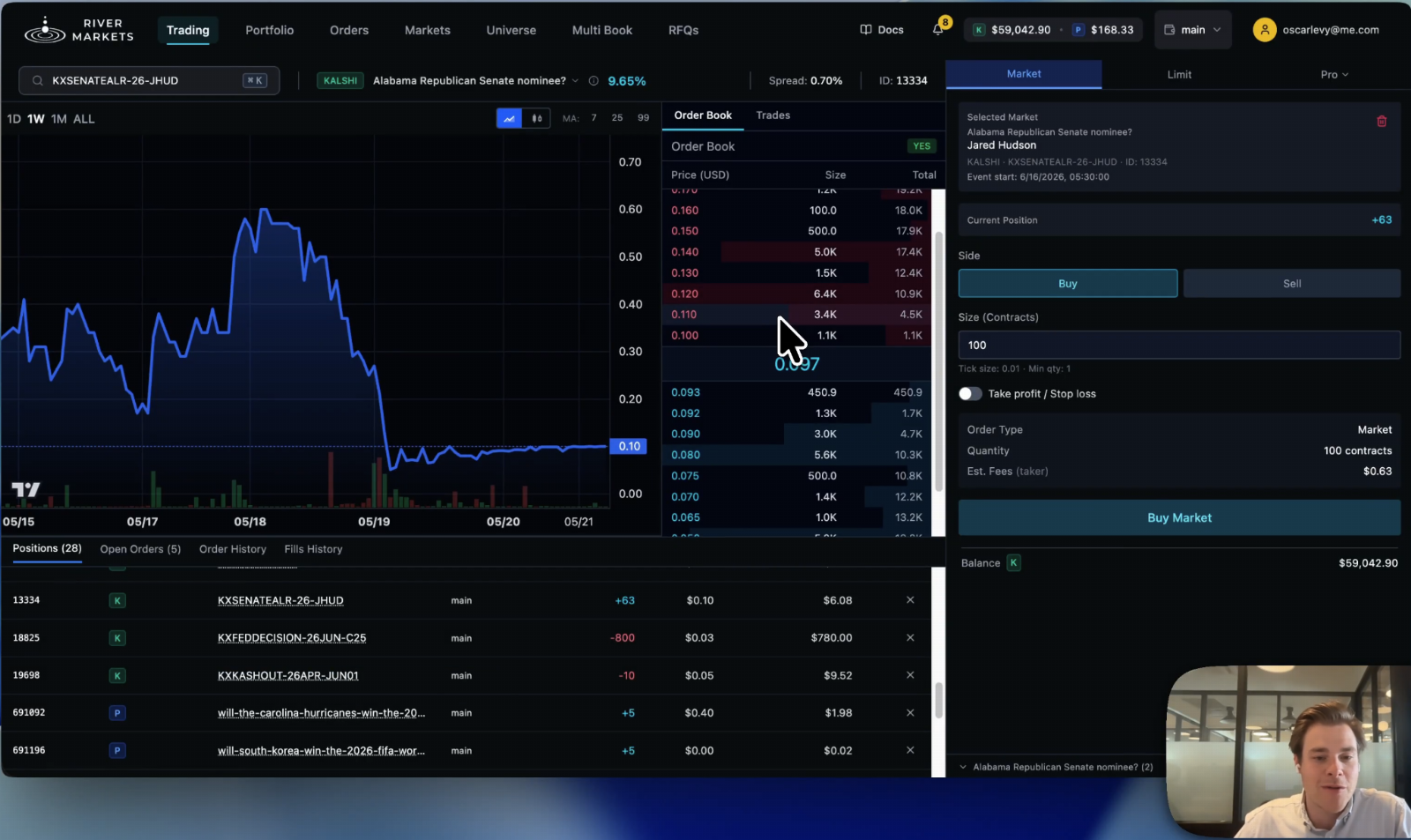The image size is (1411, 840).
Task: Click the Polymarket P balance icon in header
Action: (x=1078, y=30)
